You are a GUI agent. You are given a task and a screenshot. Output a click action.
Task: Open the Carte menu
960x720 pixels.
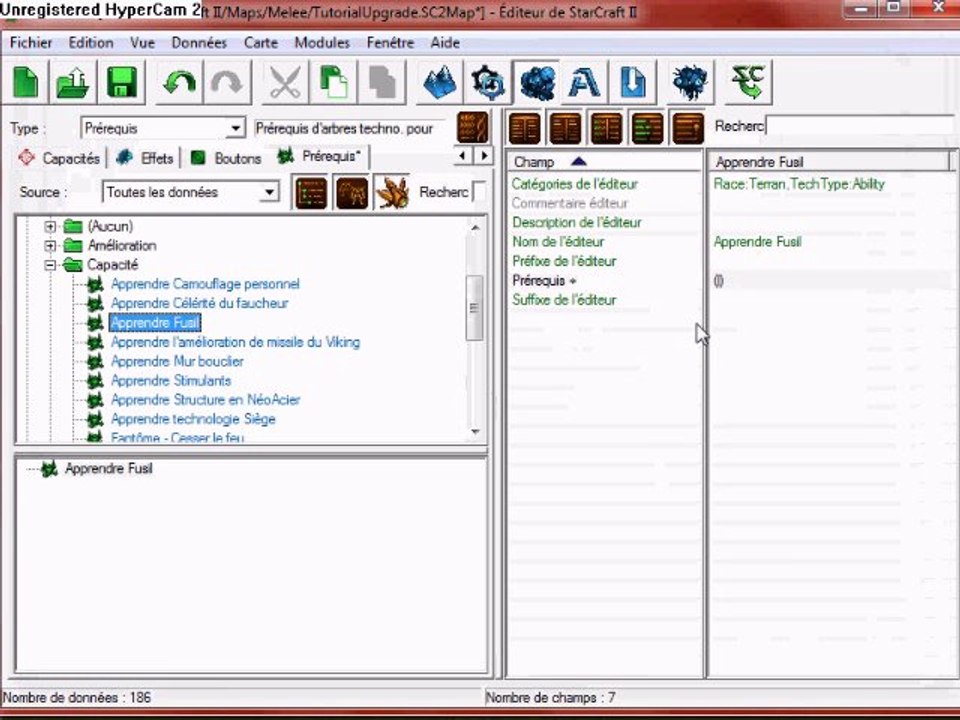pos(261,43)
